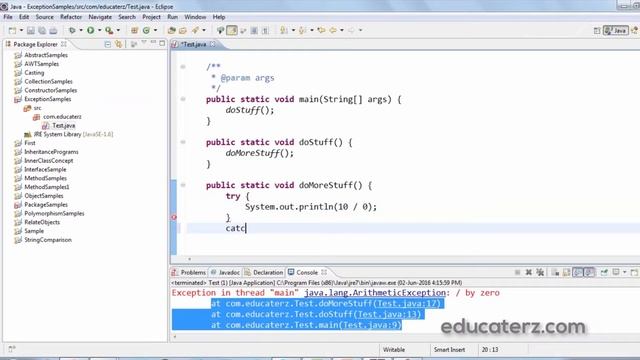
Task: Collapse the Javadoc comment fold marker
Action: pos(183,67)
